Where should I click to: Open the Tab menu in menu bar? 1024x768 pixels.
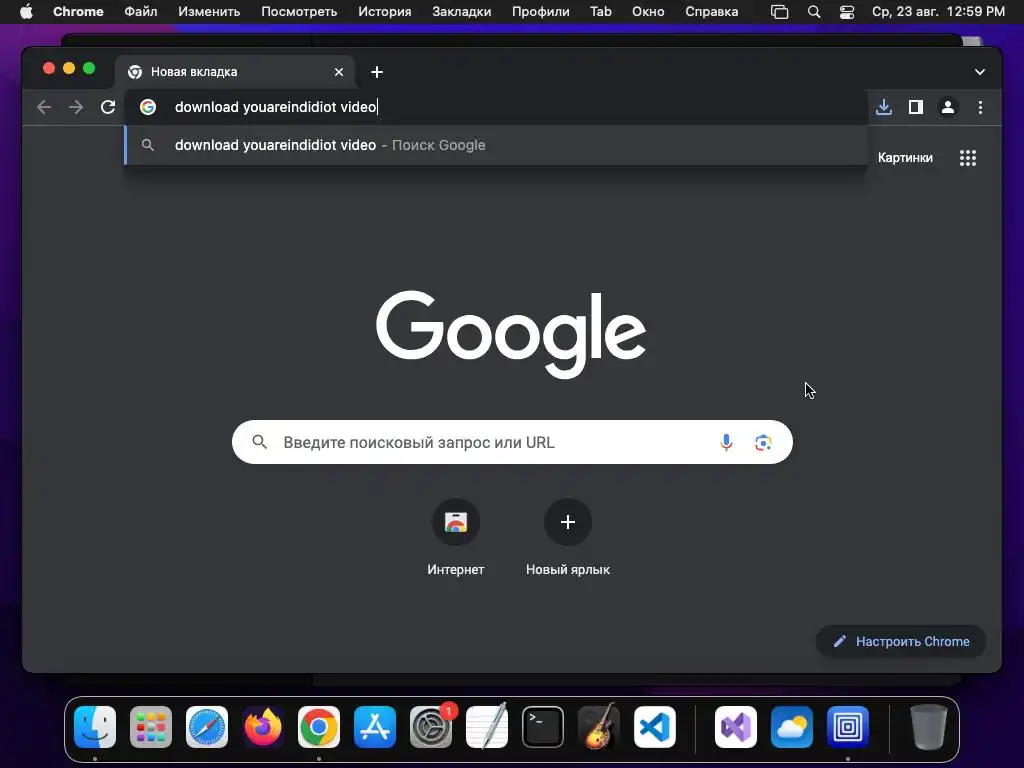(601, 12)
